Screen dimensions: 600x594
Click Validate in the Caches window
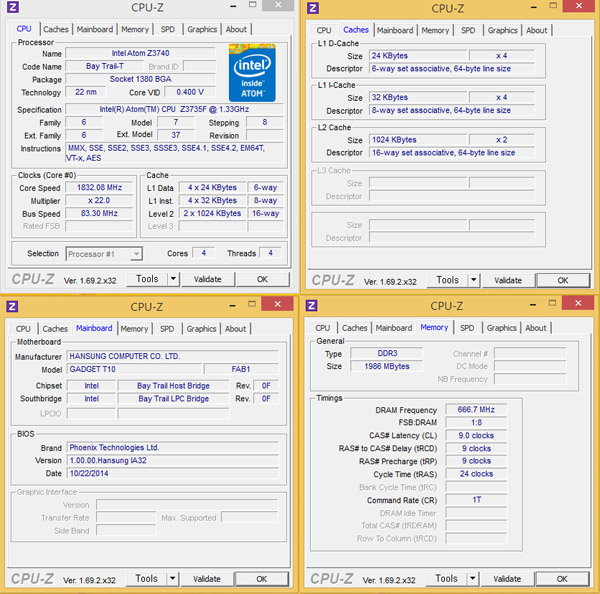(x=508, y=280)
